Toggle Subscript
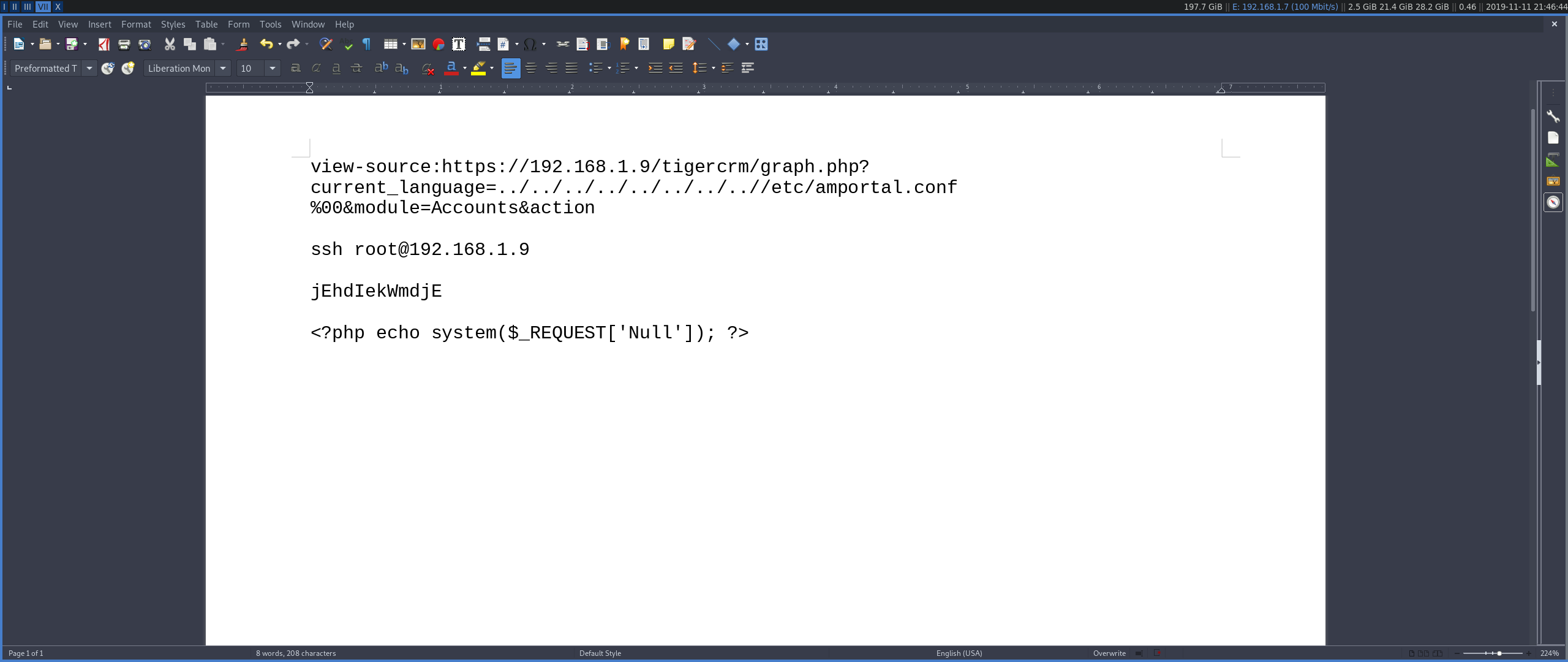This screenshot has height=662, width=1568. point(402,68)
